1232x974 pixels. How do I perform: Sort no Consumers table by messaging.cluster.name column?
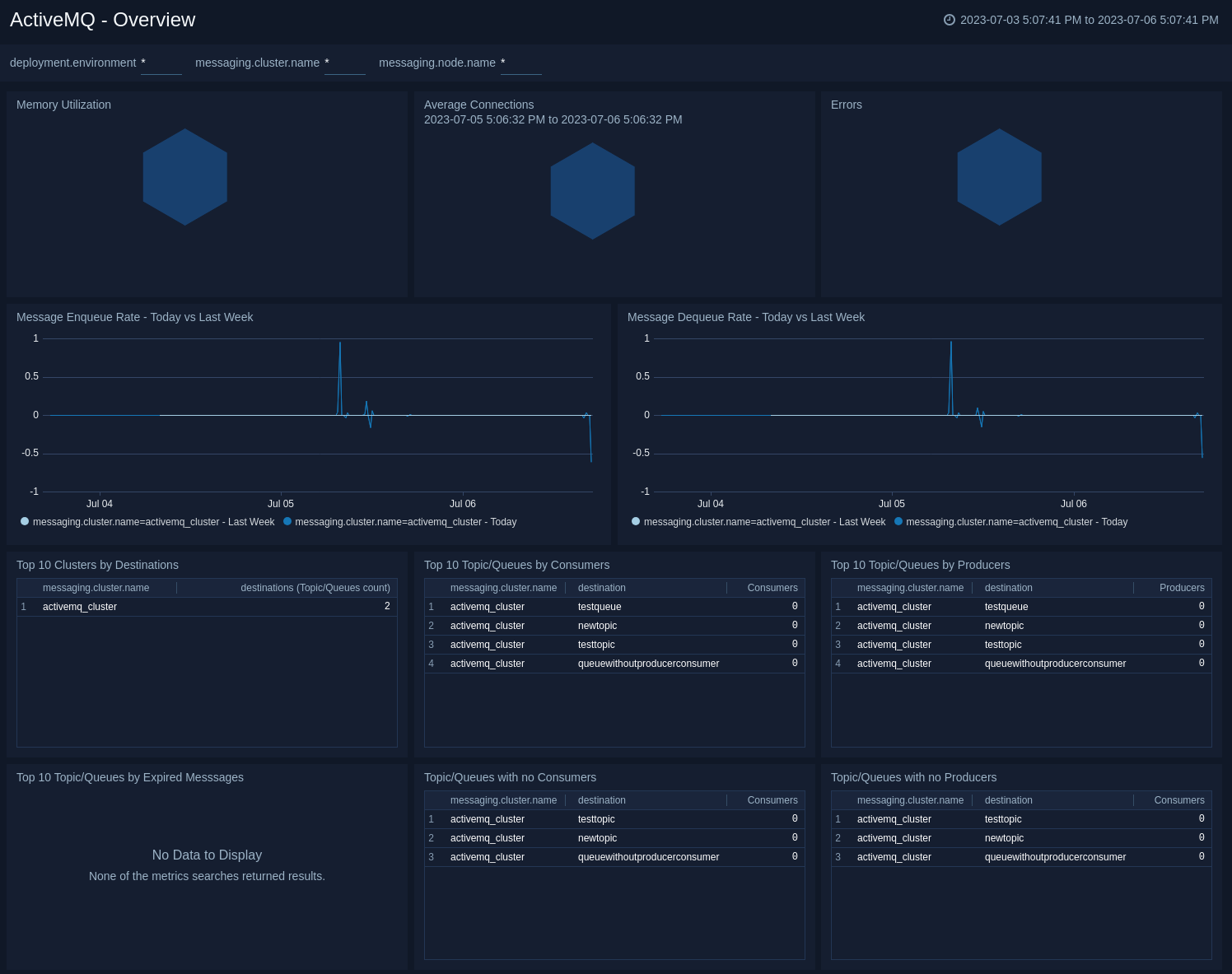[504, 800]
